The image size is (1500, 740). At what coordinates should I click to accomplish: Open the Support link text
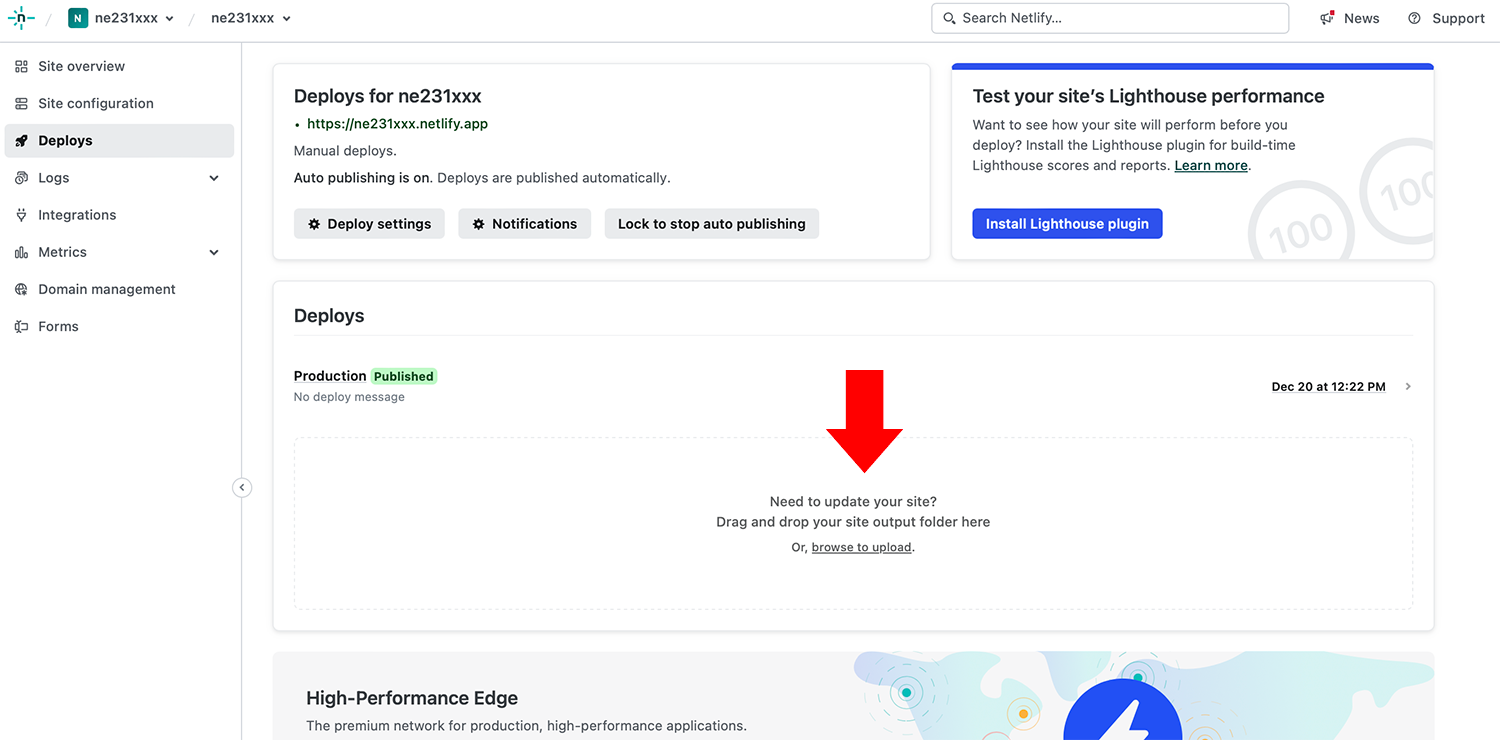point(1458,18)
